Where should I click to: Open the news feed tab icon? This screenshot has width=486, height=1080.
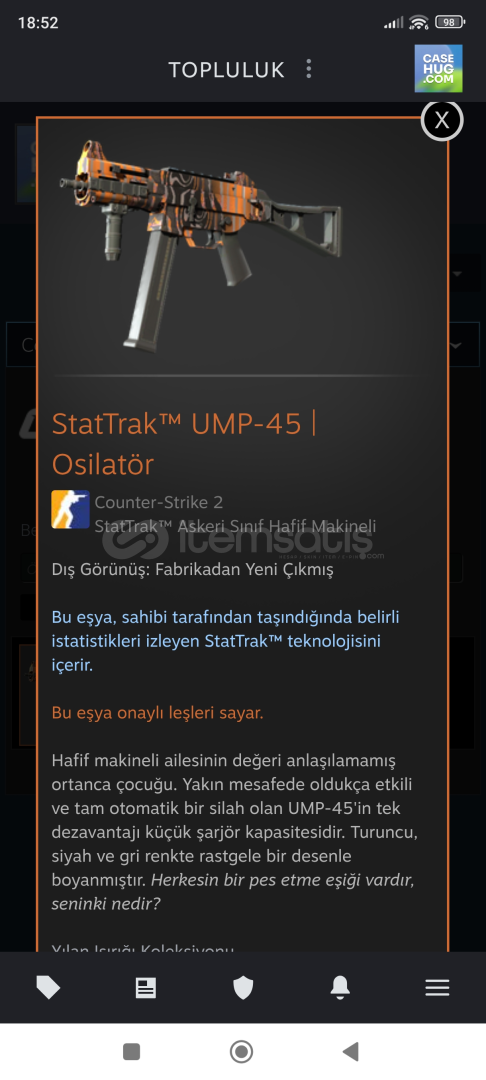point(145,988)
